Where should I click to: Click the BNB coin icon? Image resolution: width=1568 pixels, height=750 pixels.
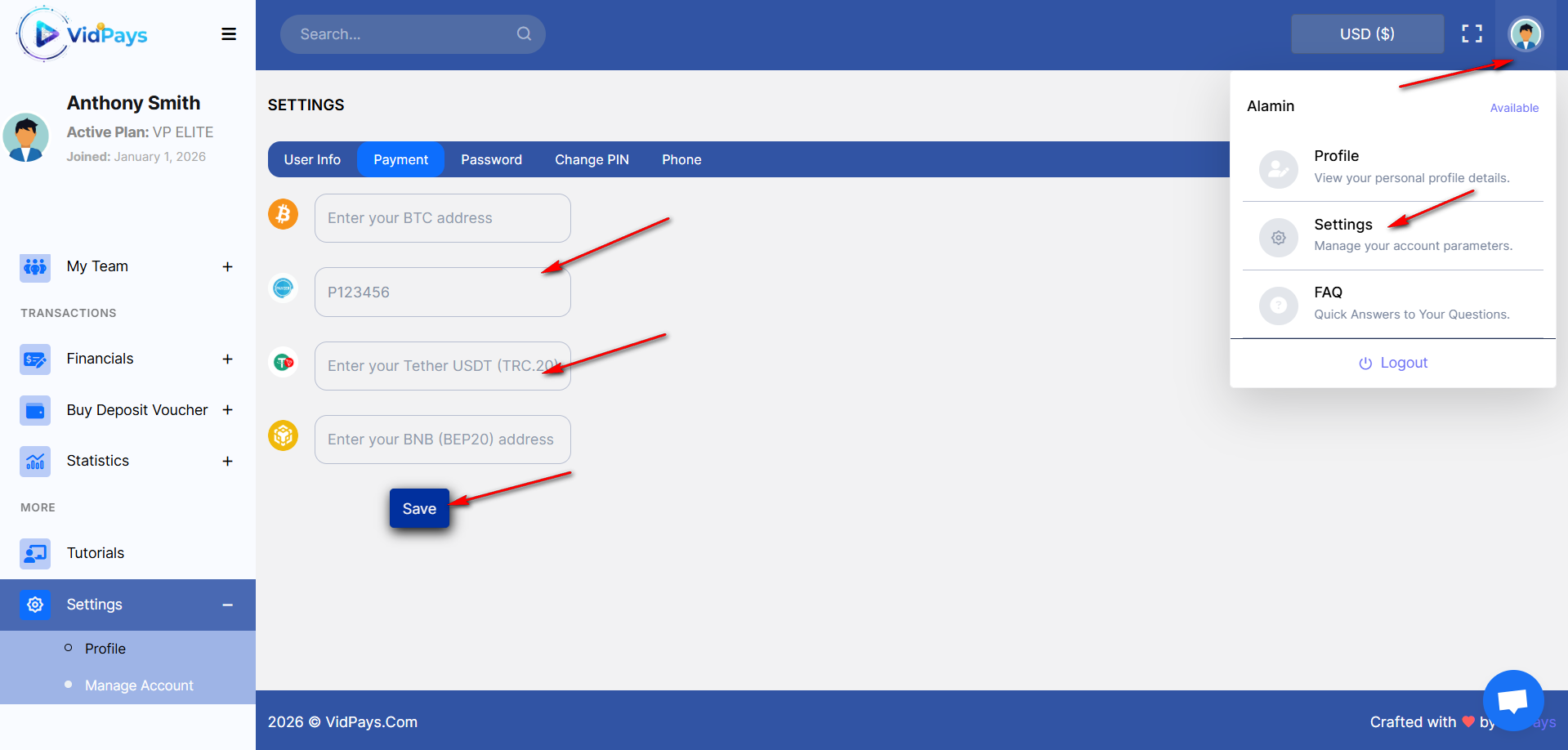click(x=284, y=435)
